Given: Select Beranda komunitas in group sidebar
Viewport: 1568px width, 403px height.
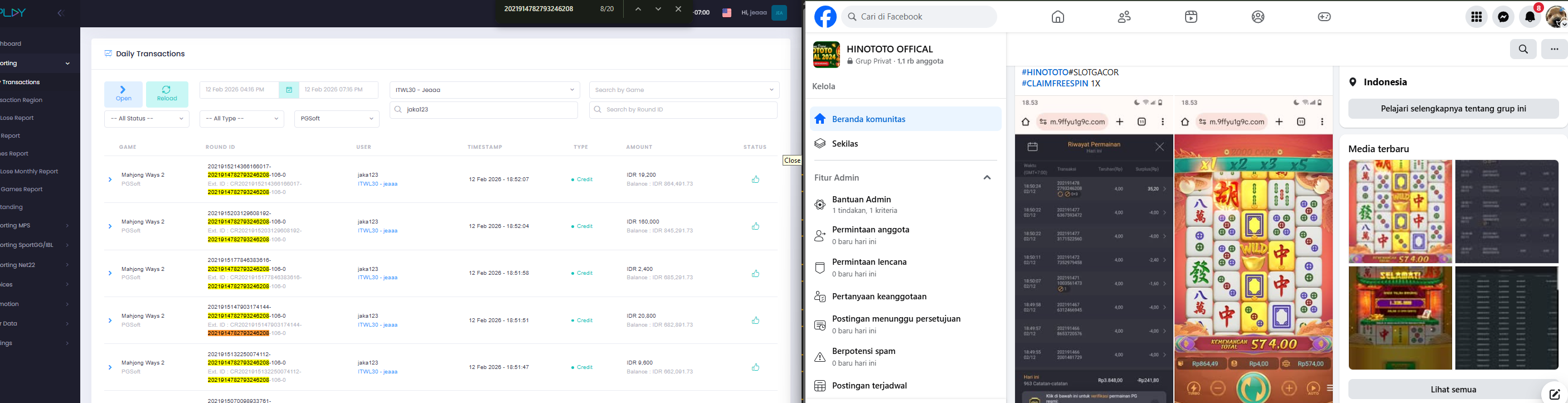Looking at the screenshot, I should point(906,119).
